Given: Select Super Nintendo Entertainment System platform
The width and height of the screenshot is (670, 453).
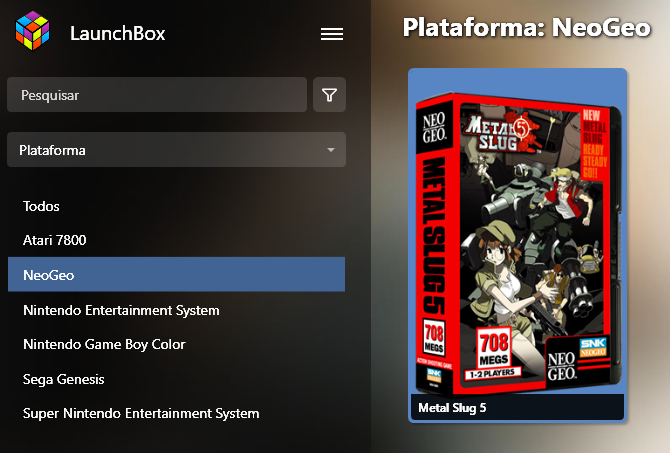Looking at the screenshot, I should pyautogui.click(x=141, y=413).
